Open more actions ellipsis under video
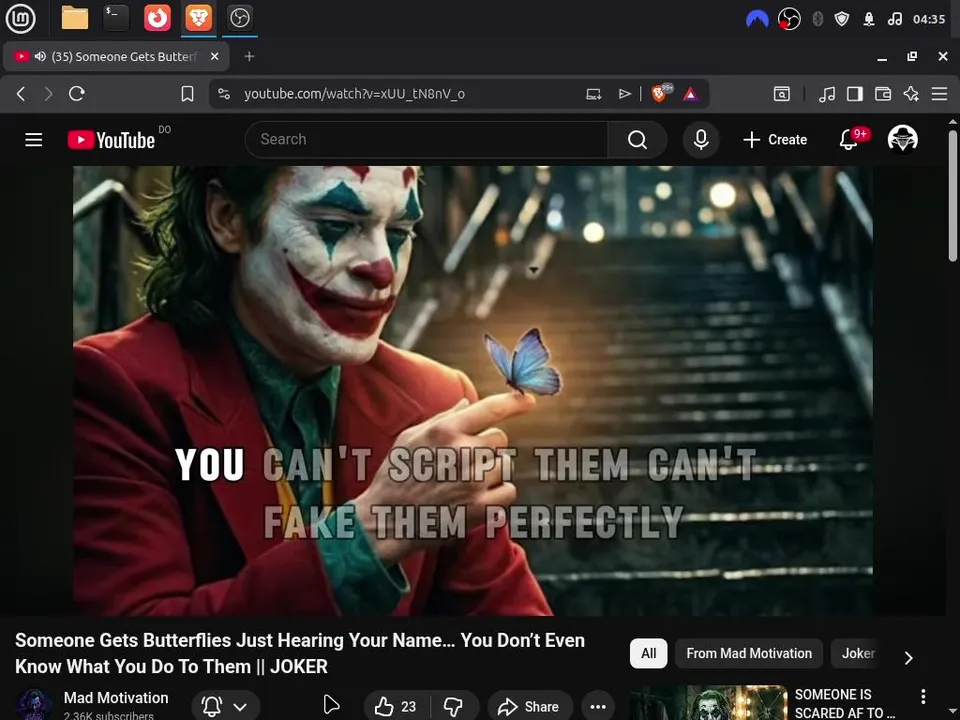Screen dimensions: 960x720 598,707
